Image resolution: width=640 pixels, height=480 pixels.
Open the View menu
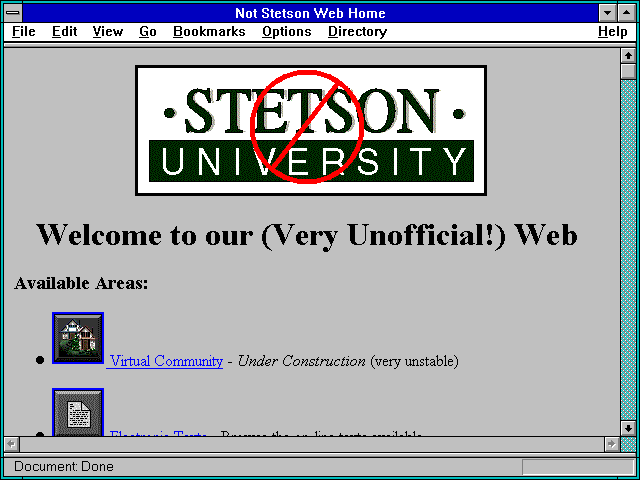point(107,31)
